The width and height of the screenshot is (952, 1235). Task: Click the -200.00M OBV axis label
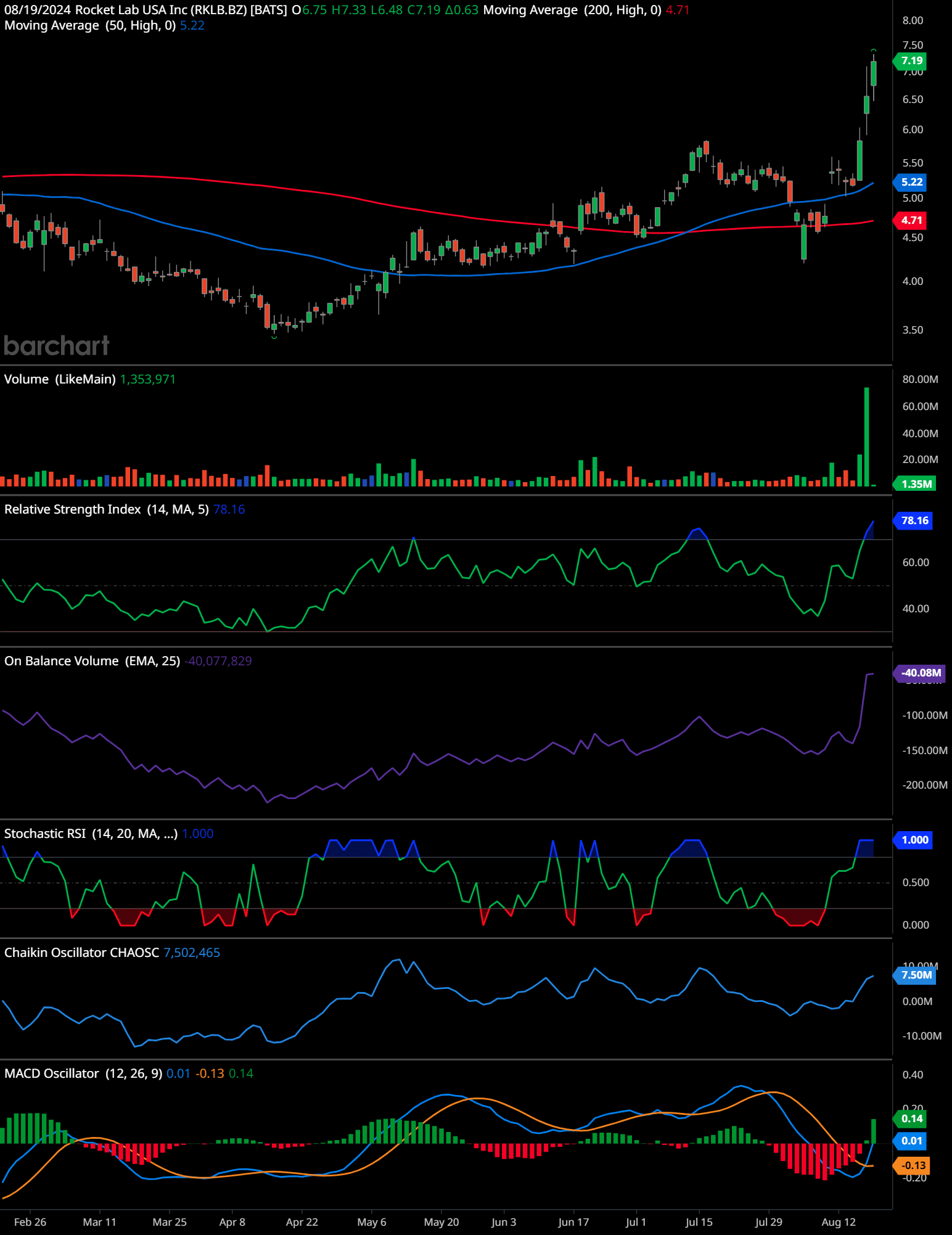click(x=925, y=785)
